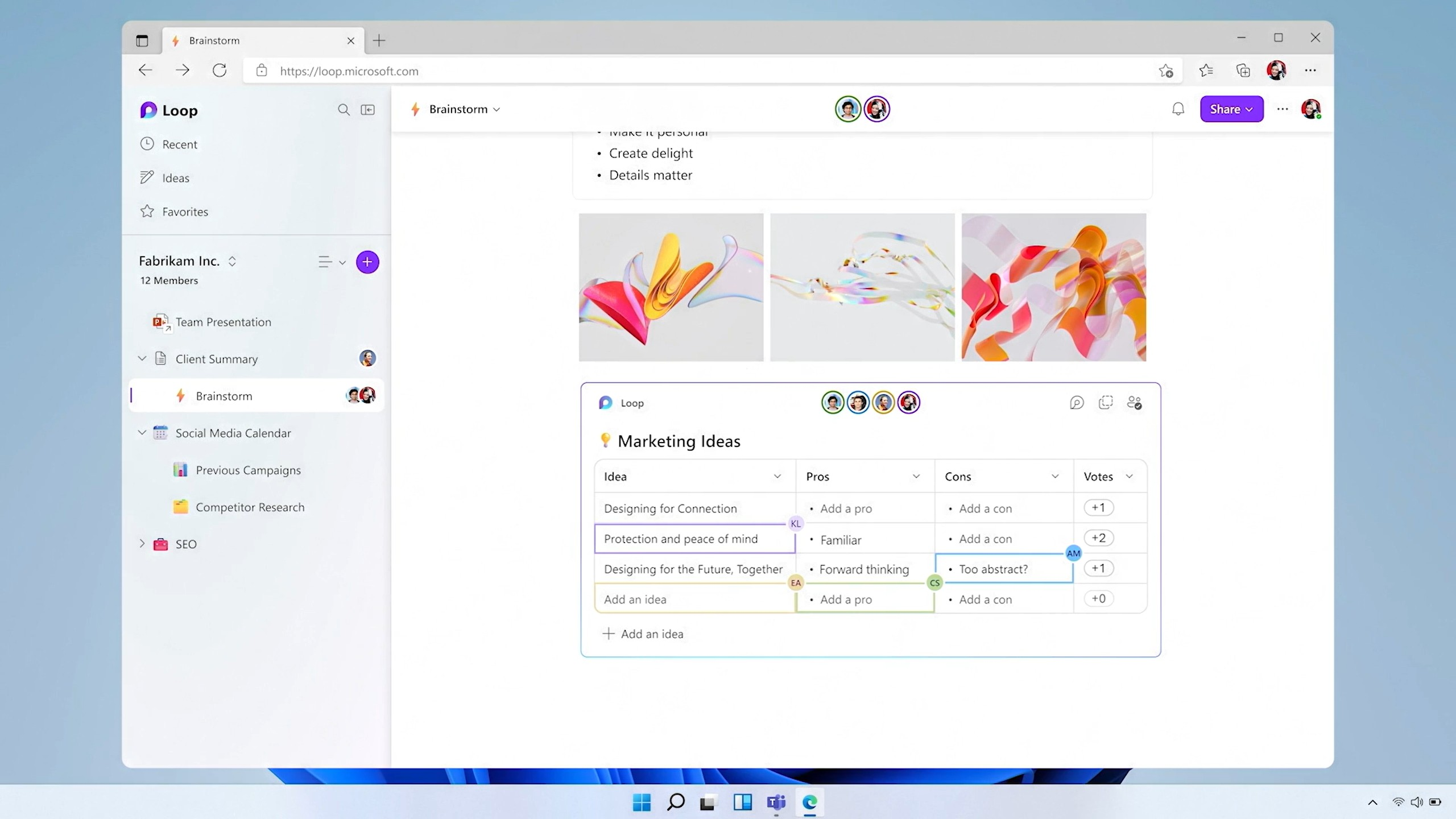Viewport: 1456px width, 819px height.
Task: Open Windows taskbar search
Action: click(x=676, y=803)
